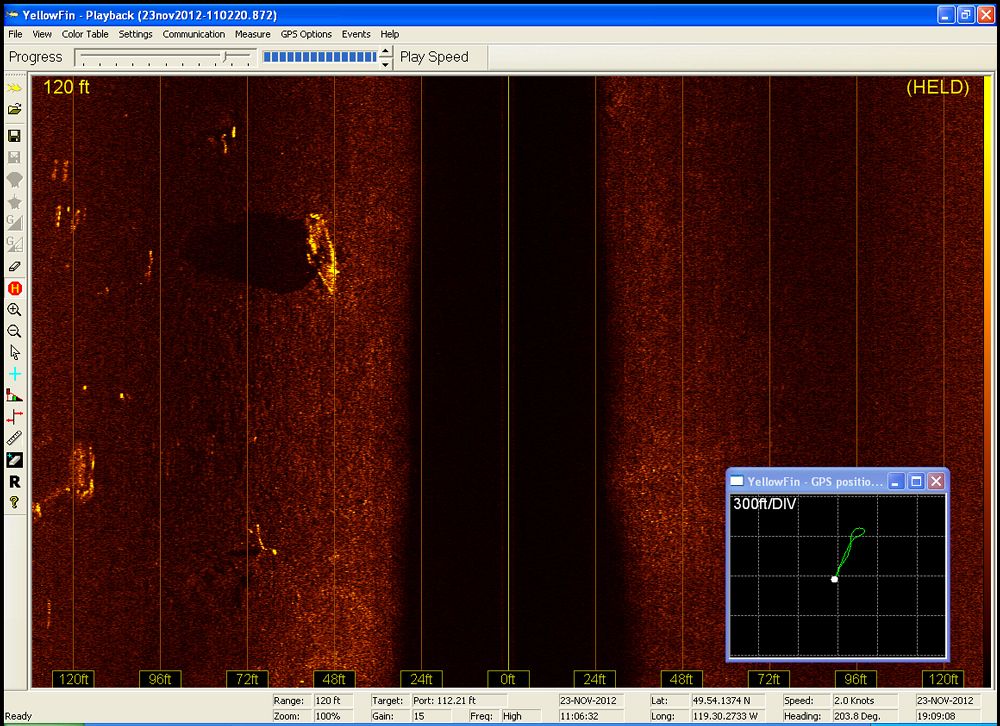Image resolution: width=1000 pixels, height=726 pixels.
Task: Increase play speed with up arrow
Action: (x=386, y=52)
